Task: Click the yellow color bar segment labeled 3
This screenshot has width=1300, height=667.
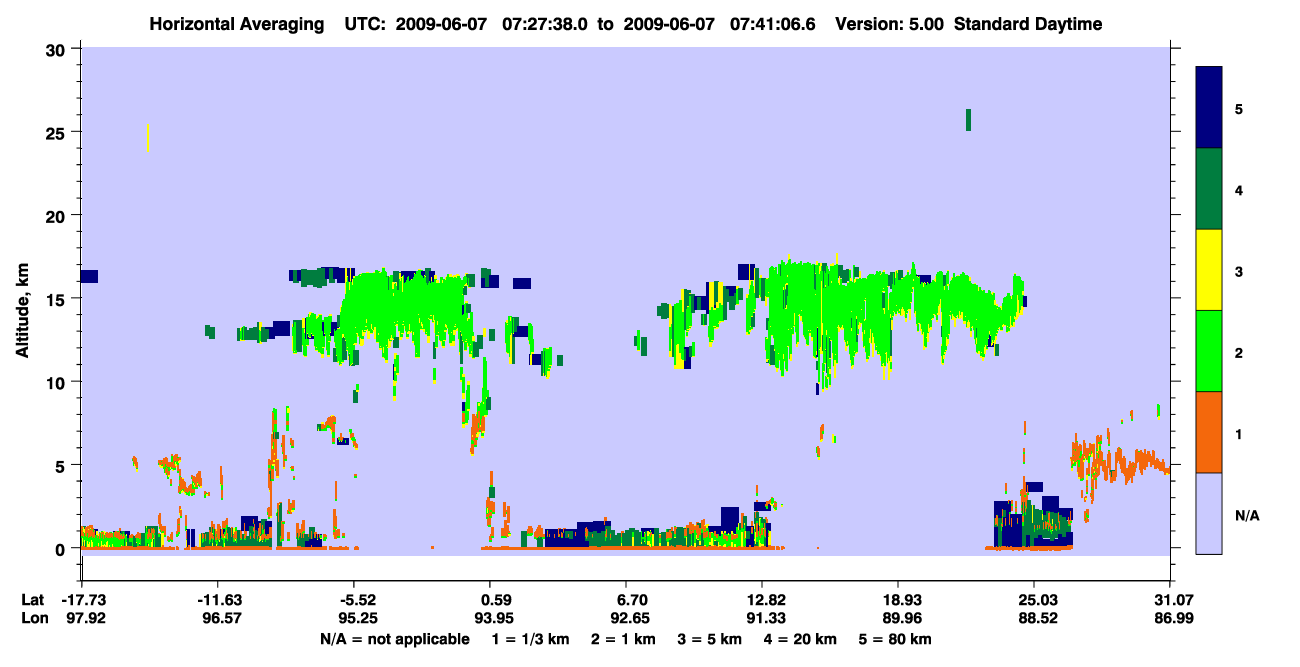Action: pyautogui.click(x=1209, y=270)
